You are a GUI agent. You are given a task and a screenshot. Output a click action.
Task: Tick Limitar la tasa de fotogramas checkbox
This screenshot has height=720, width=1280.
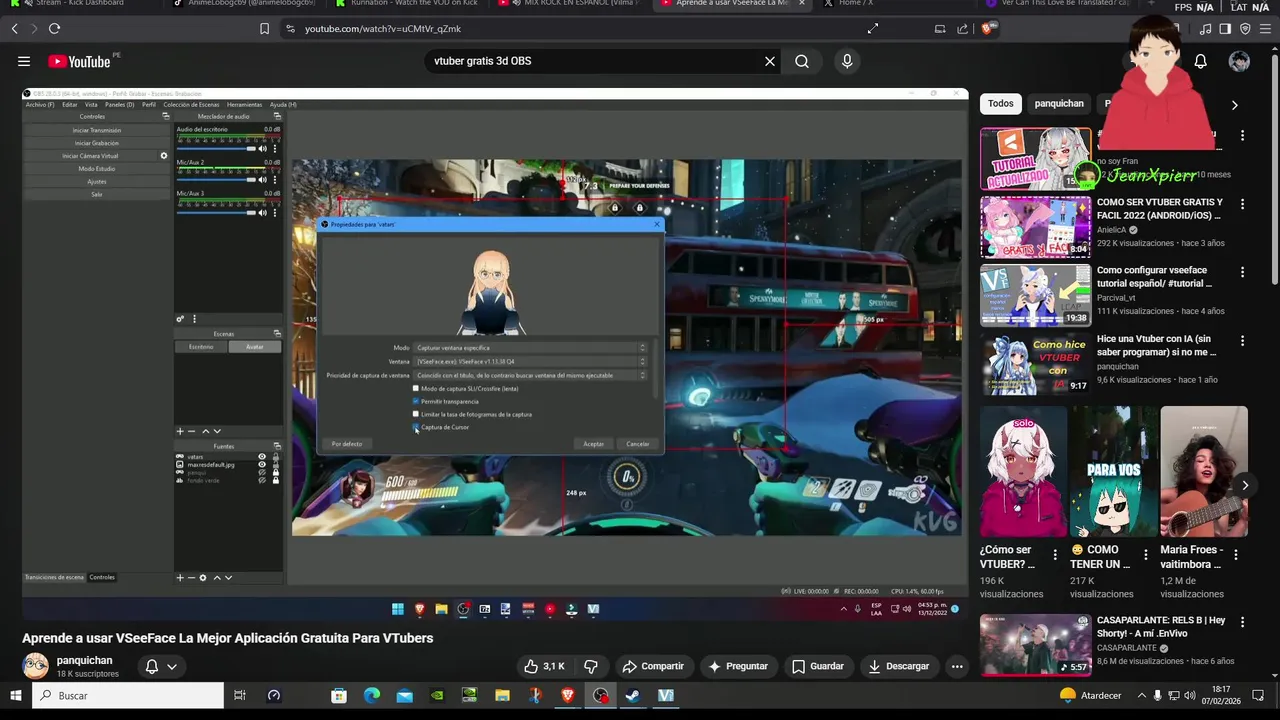(x=416, y=414)
